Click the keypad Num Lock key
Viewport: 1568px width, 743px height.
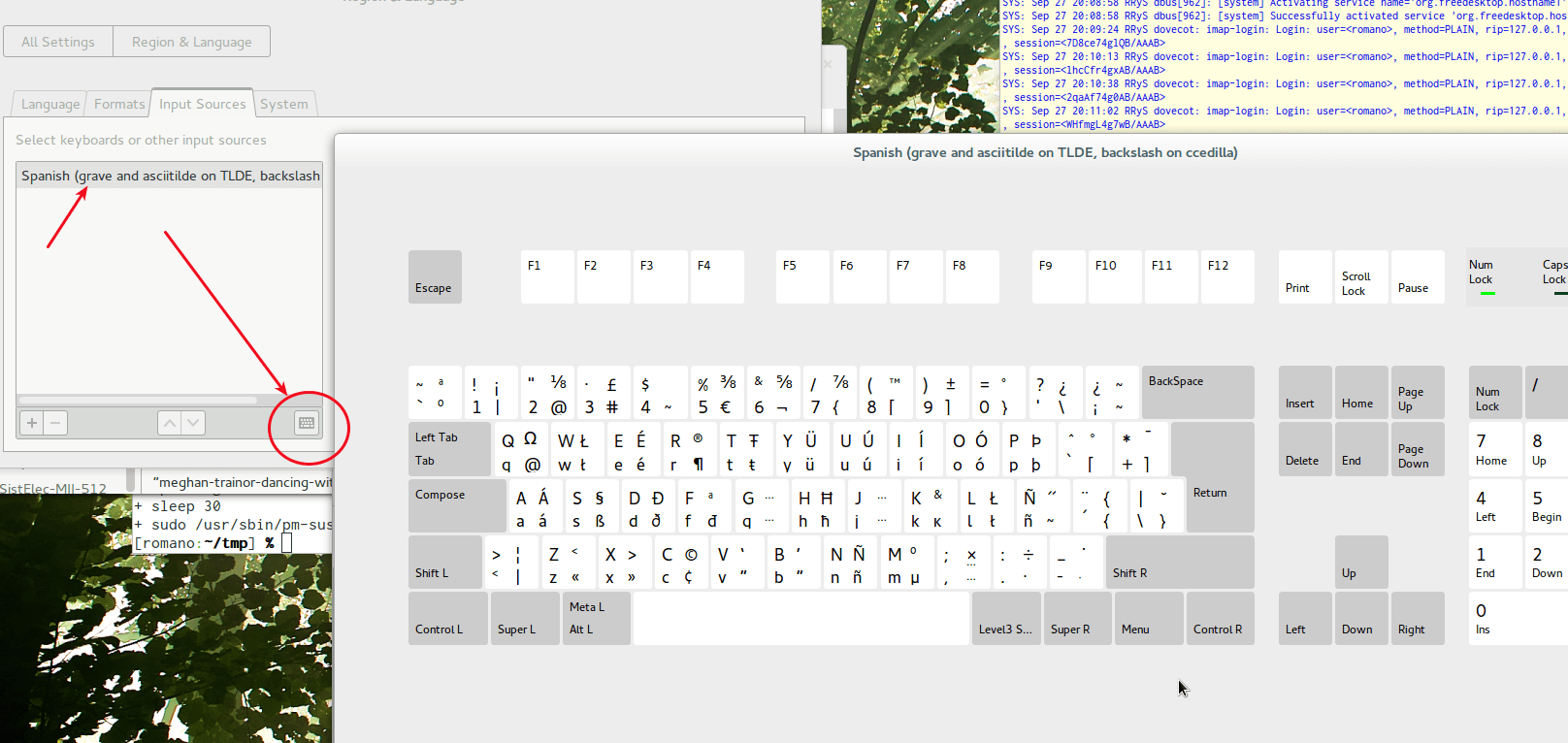click(1495, 392)
